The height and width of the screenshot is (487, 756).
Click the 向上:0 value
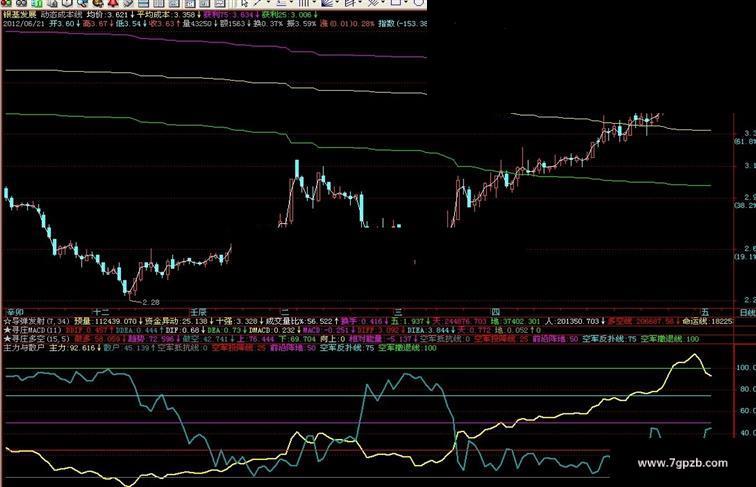pos(334,339)
